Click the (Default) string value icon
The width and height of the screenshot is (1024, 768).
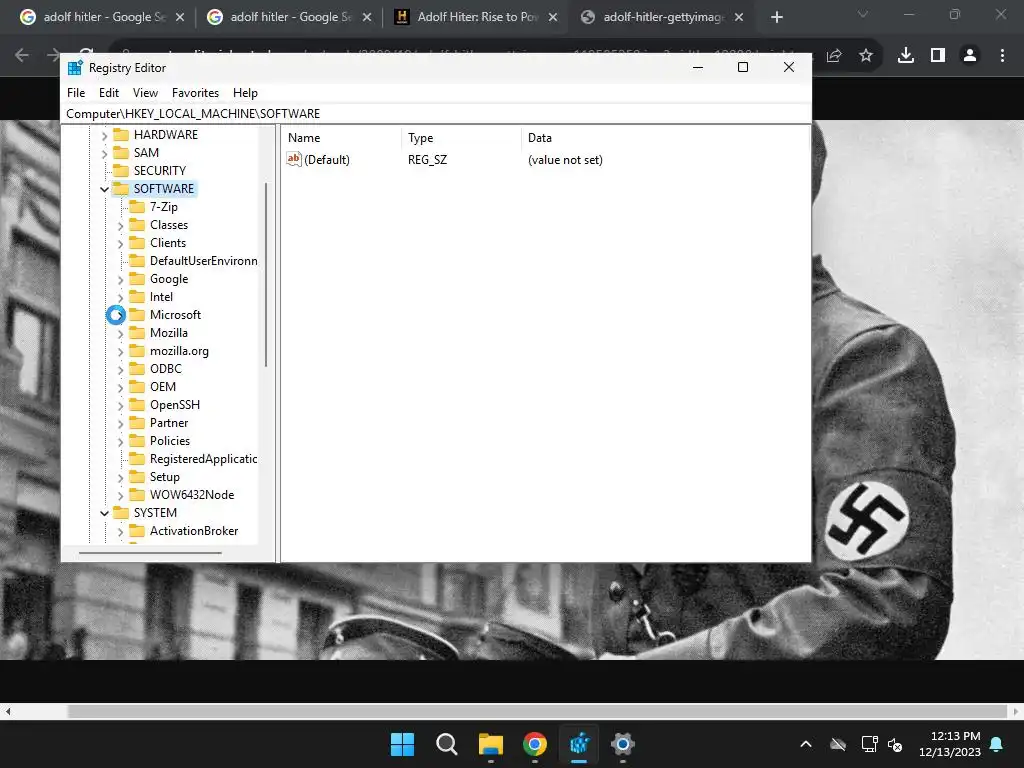[294, 159]
